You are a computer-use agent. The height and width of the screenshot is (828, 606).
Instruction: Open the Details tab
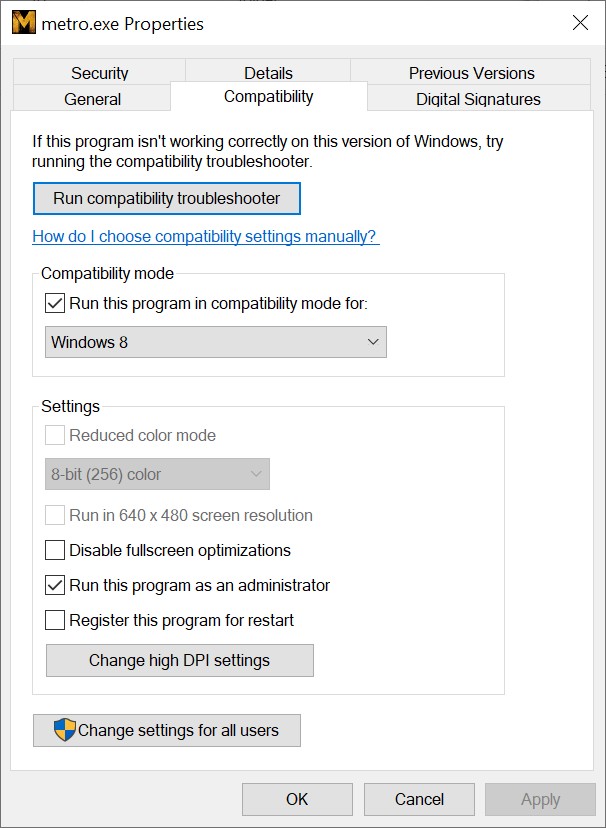pyautogui.click(x=268, y=73)
